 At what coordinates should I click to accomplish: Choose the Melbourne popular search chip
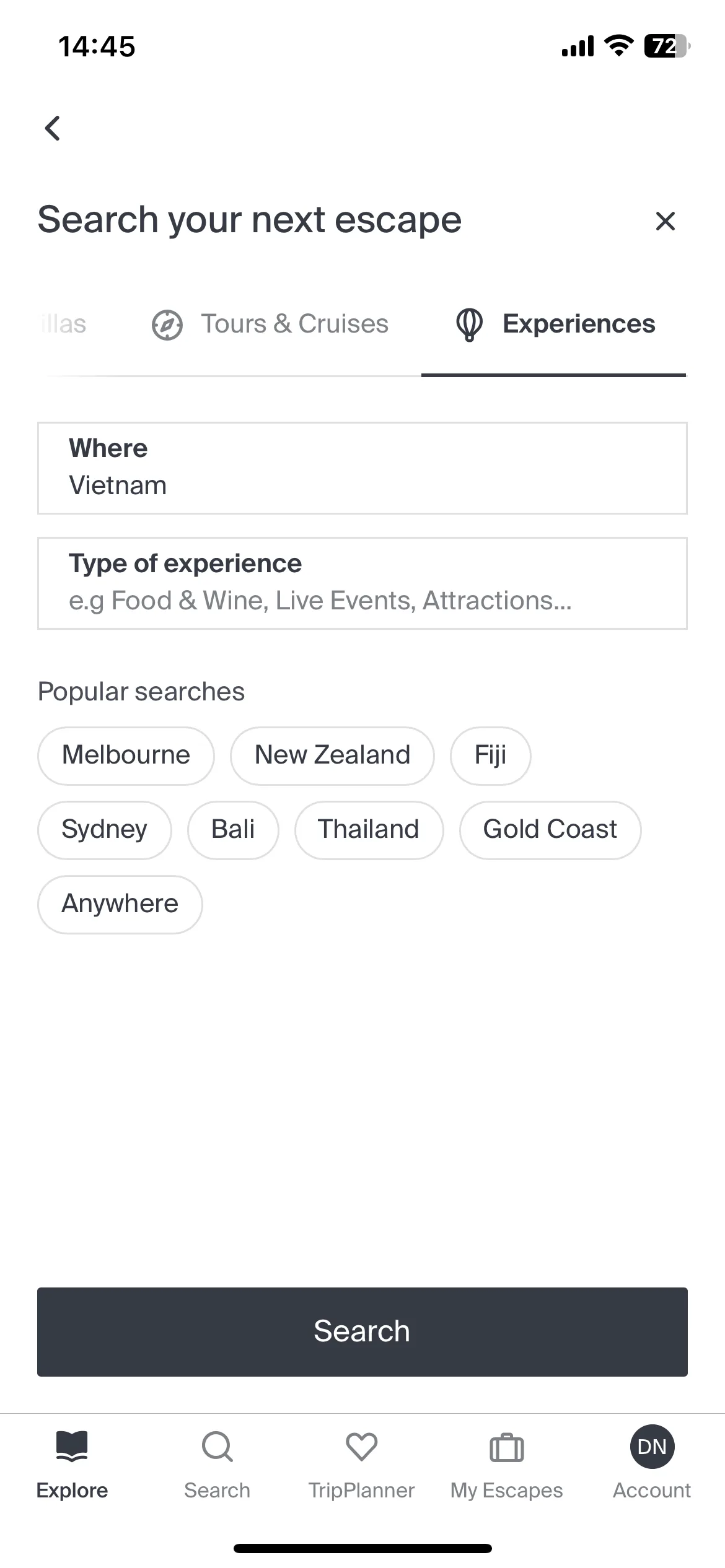click(x=126, y=756)
